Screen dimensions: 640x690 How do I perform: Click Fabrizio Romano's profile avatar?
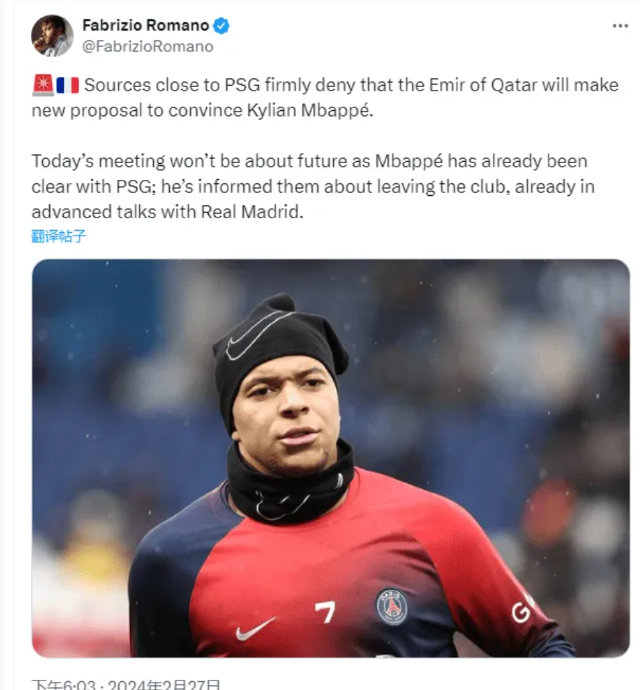click(52, 35)
